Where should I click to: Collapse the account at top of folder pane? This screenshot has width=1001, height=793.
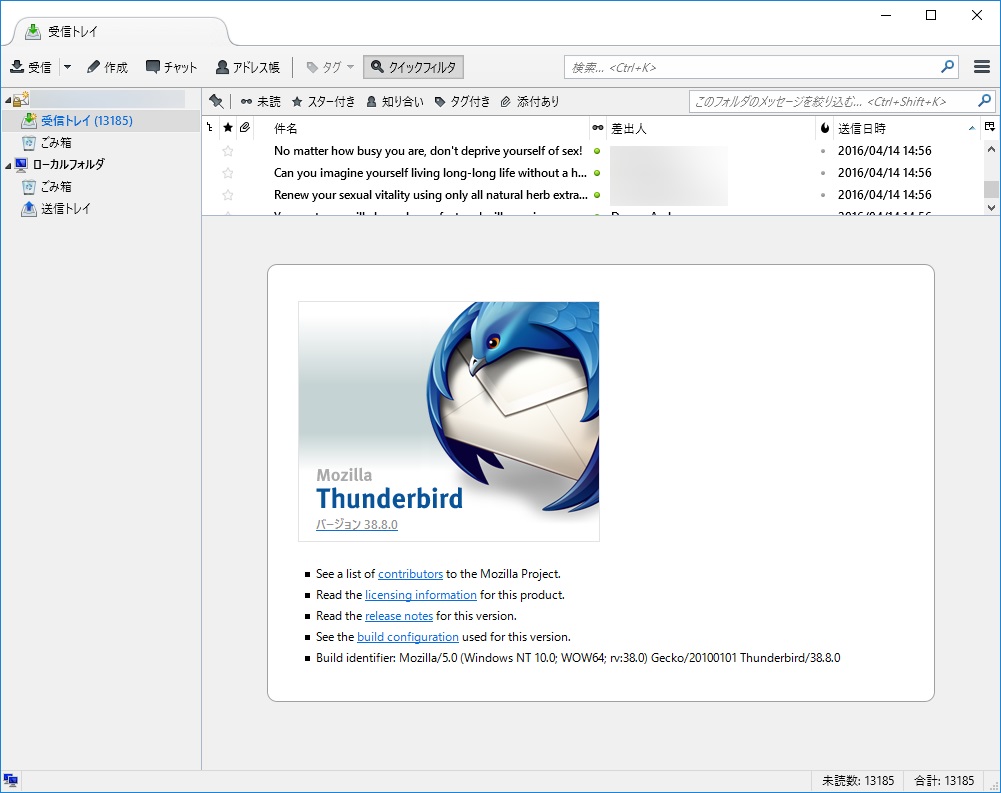[7, 98]
